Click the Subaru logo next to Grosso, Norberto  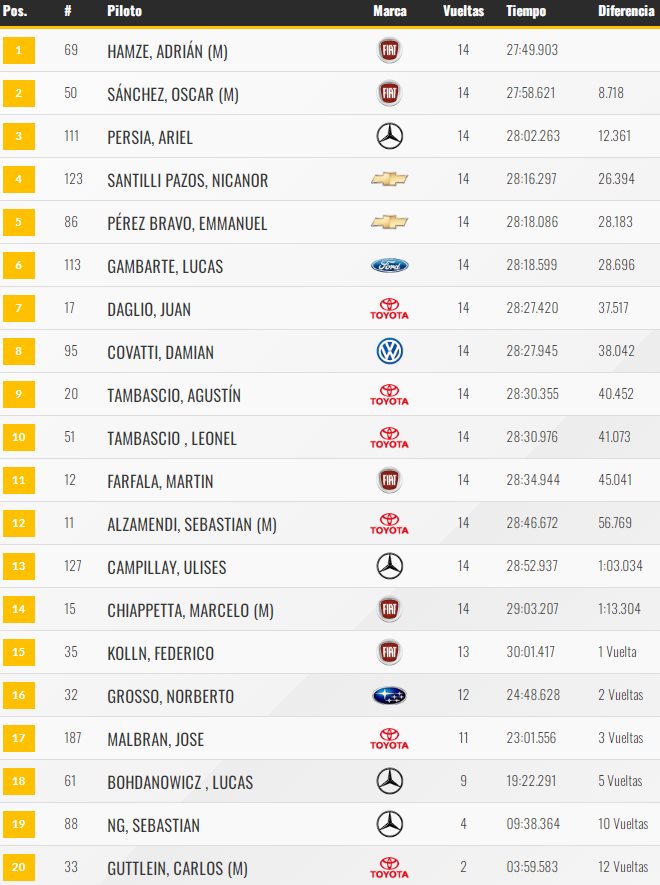[x=389, y=695]
